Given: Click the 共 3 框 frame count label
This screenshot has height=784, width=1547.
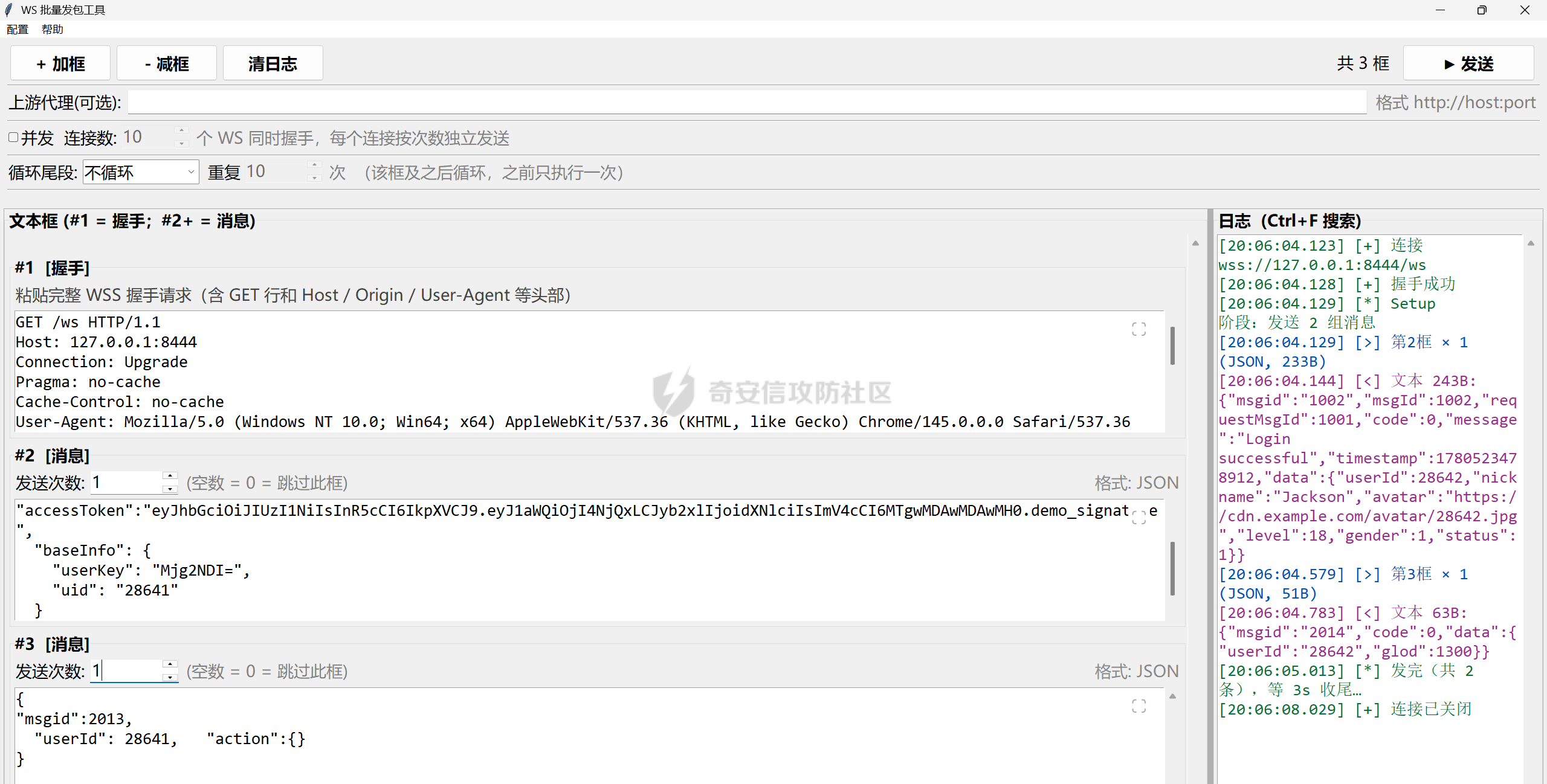Looking at the screenshot, I should coord(1363,63).
